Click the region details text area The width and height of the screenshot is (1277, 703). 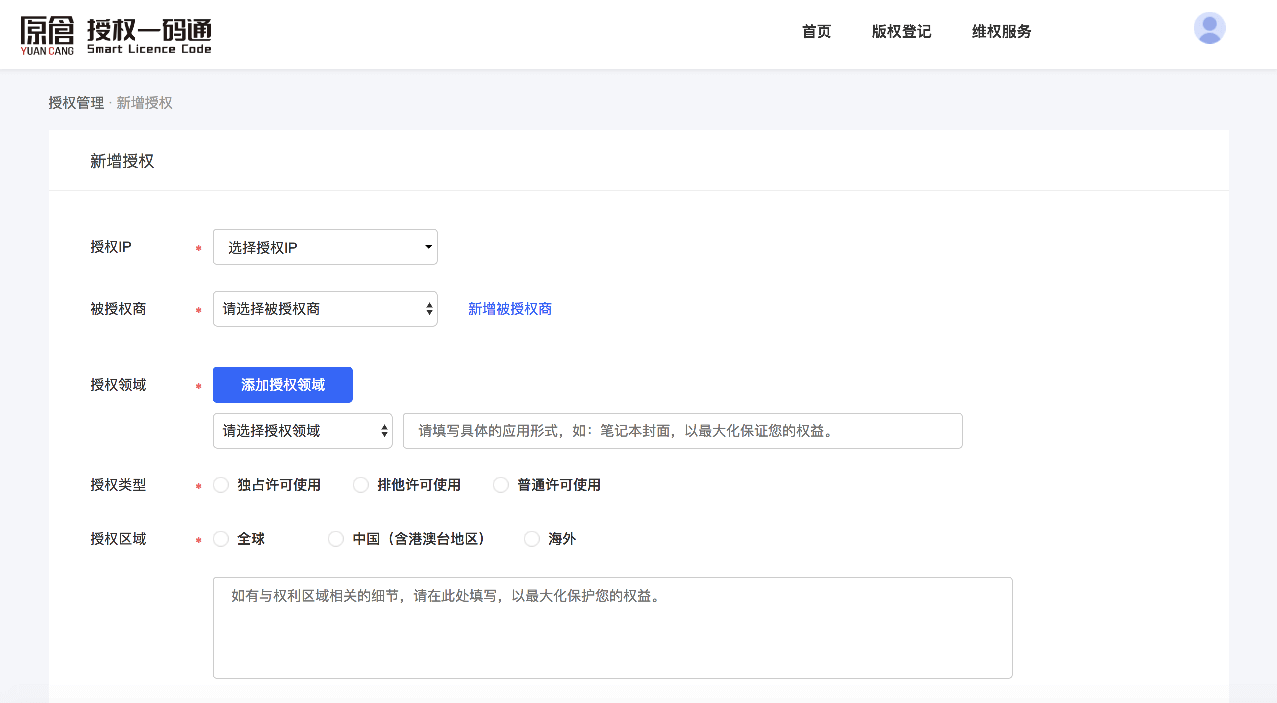(x=612, y=628)
